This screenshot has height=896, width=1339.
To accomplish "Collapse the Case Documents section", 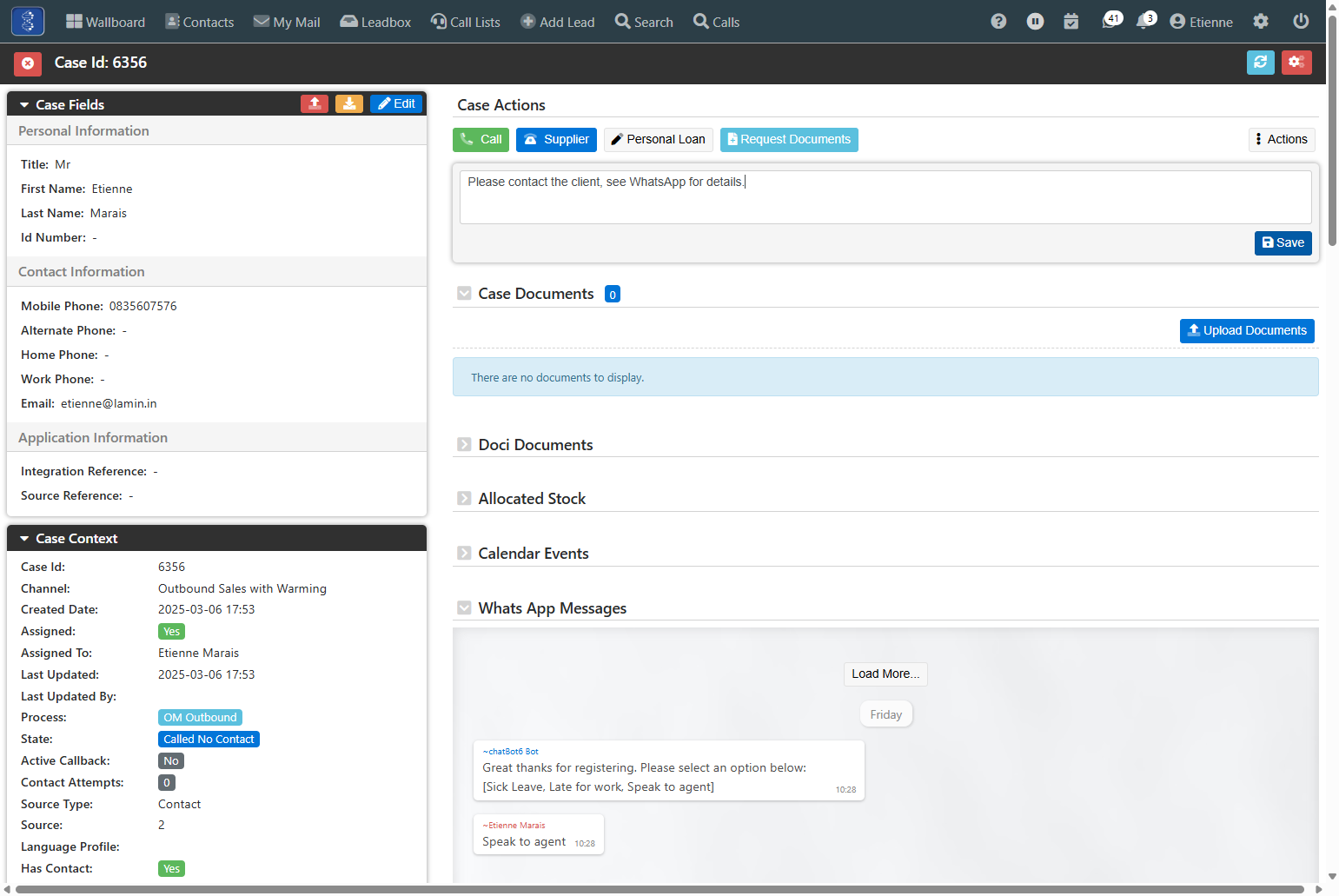I will coord(464,294).
